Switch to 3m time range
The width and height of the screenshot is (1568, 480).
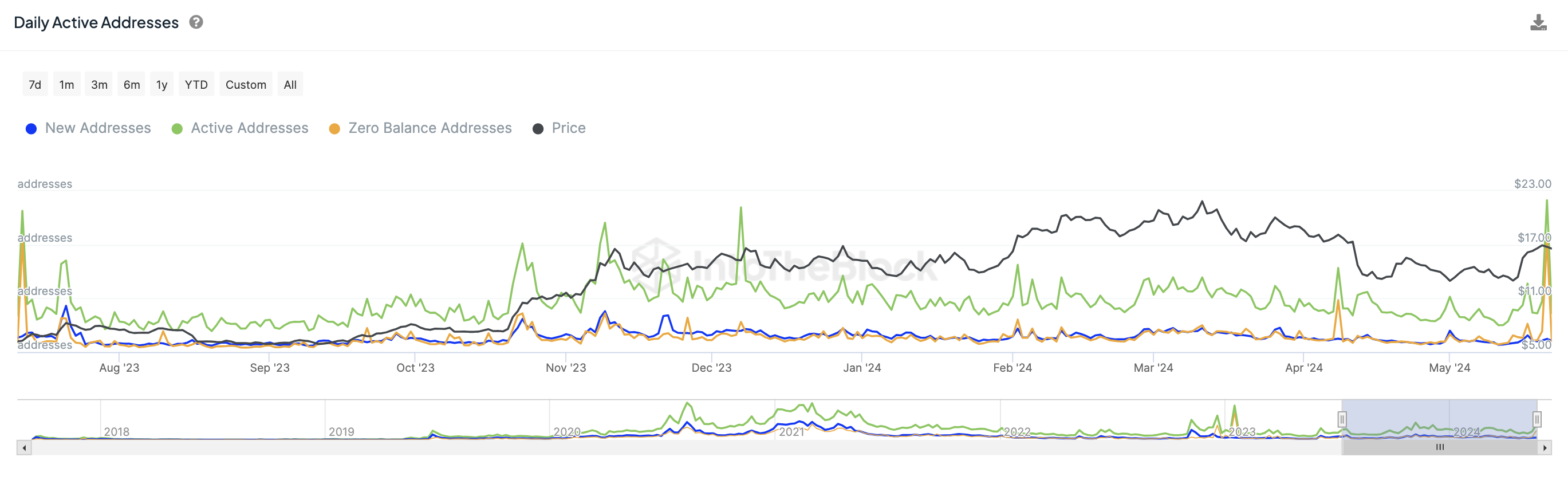[x=99, y=85]
